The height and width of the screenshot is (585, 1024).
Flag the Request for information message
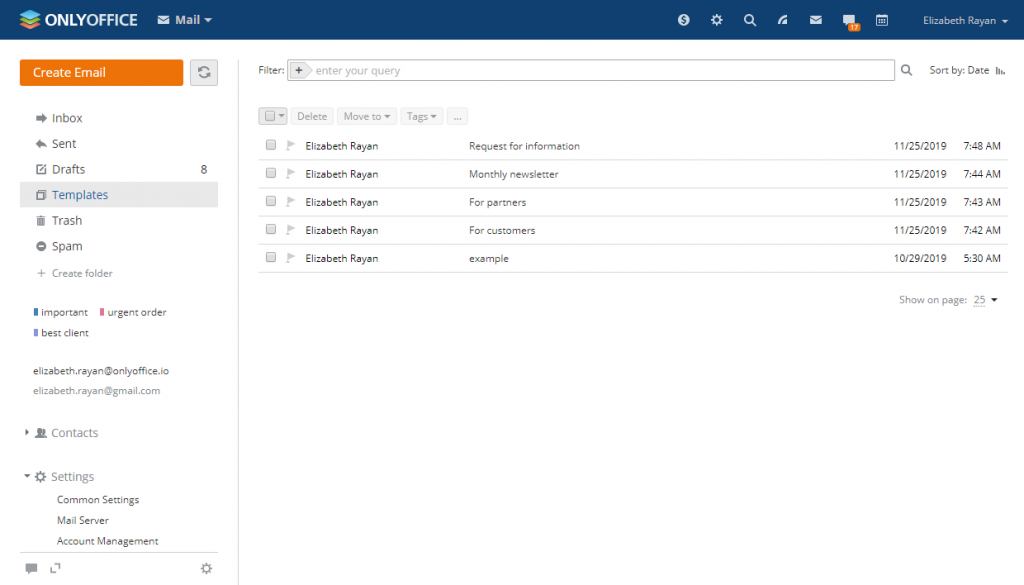(291, 146)
